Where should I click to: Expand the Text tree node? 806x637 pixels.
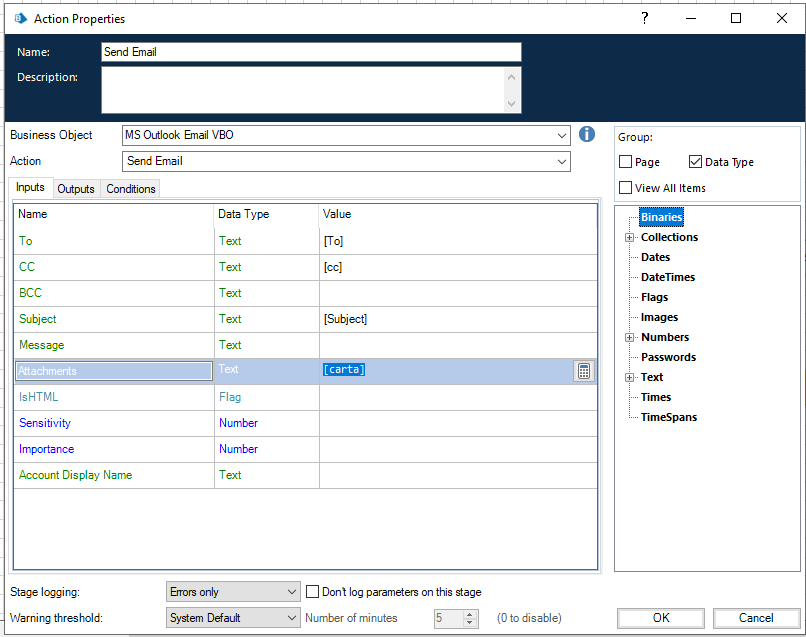tap(628, 377)
